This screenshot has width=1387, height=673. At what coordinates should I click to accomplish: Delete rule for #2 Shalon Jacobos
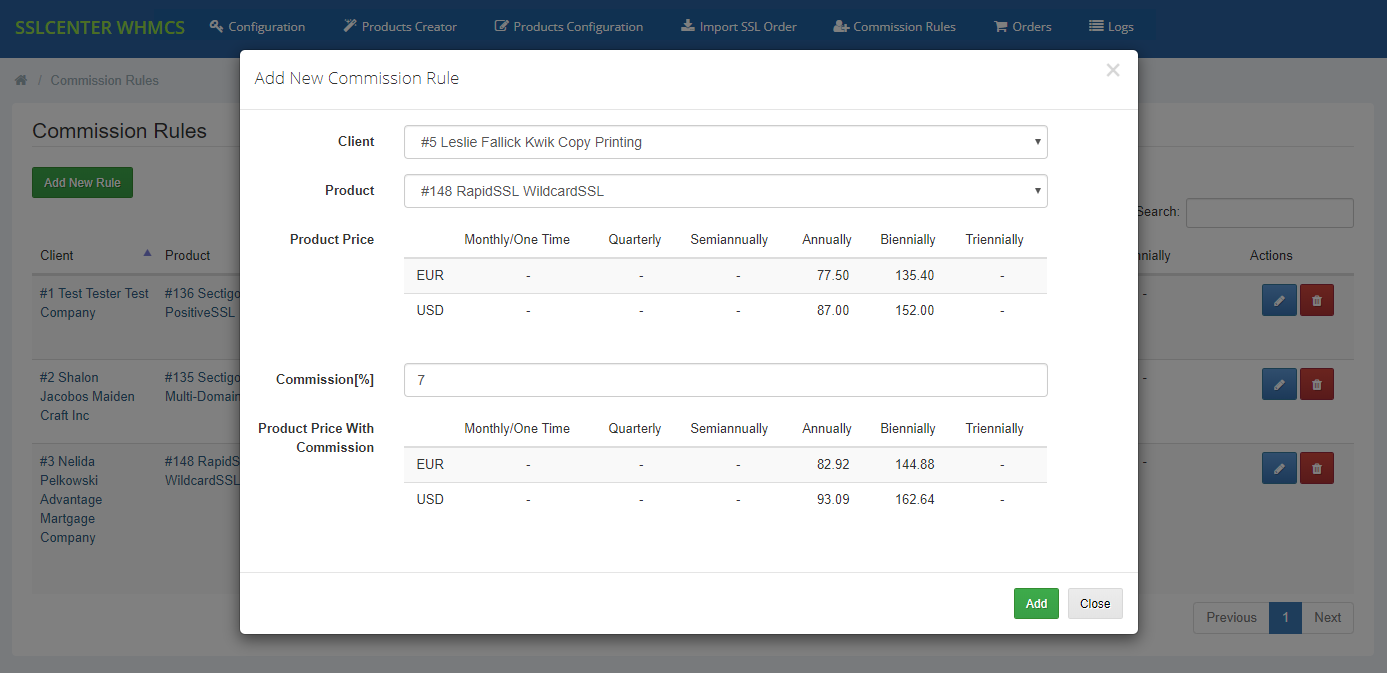click(x=1316, y=384)
